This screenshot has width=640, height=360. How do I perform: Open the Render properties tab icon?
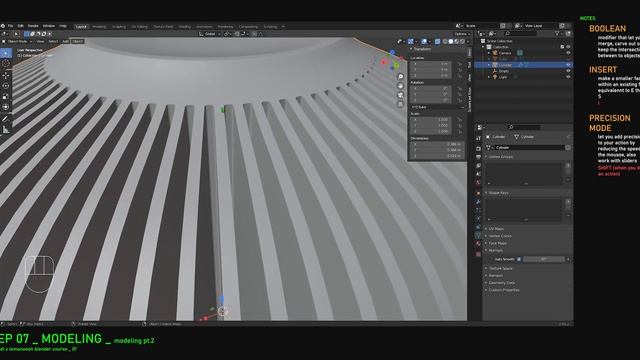click(478, 149)
